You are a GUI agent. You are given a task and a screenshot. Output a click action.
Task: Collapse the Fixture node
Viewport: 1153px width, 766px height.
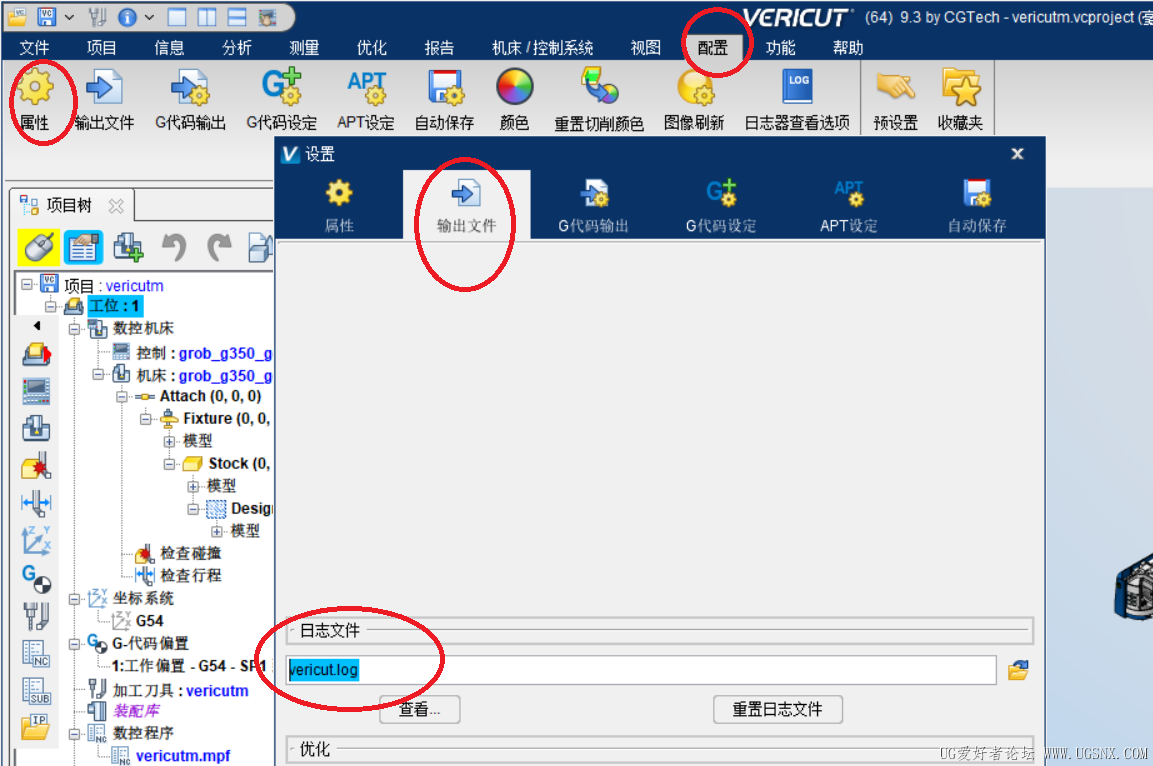[146, 418]
